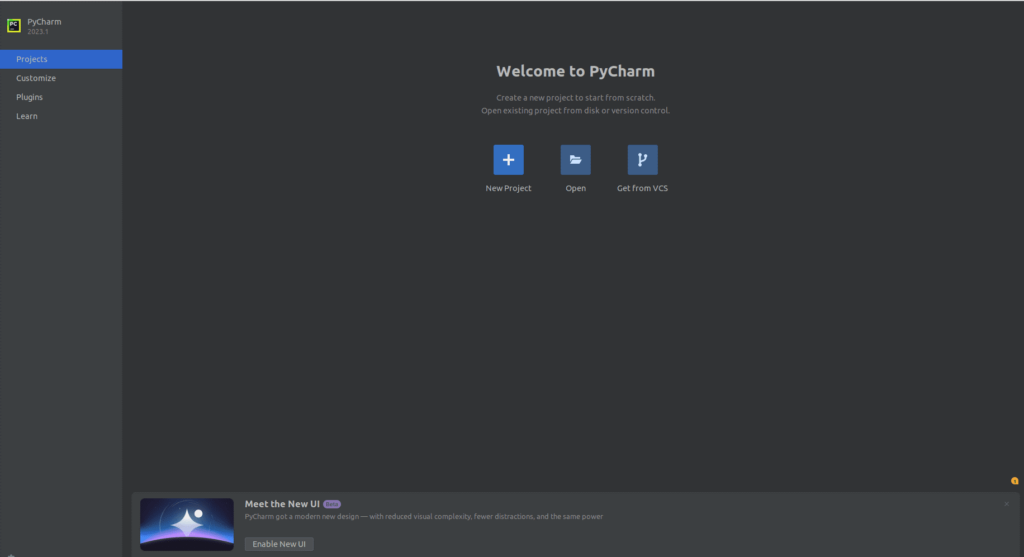Click the 'Welcome to PyCharm' heading
This screenshot has height=557, width=1024.
click(x=575, y=71)
